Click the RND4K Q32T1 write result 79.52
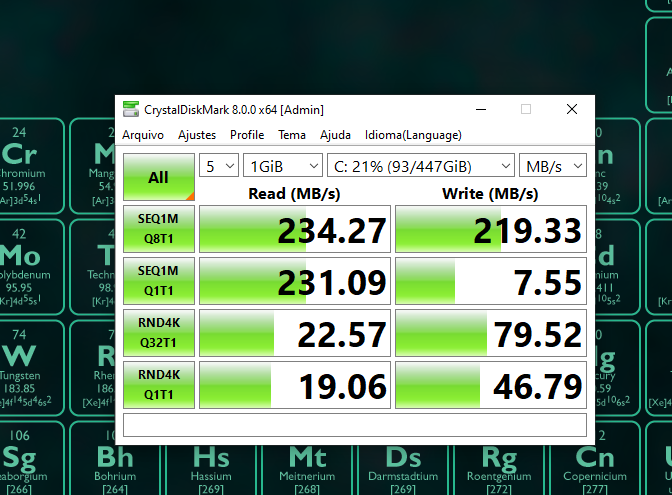 pyautogui.click(x=491, y=333)
